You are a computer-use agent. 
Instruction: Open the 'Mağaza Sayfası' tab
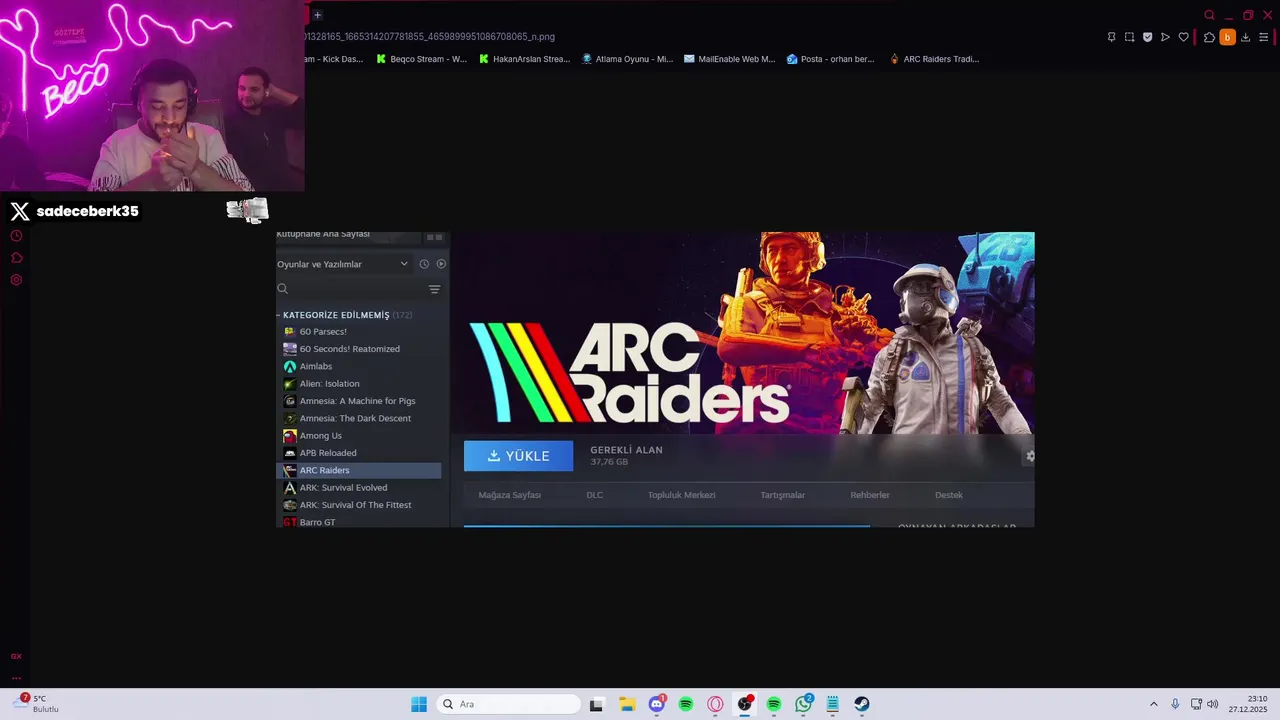pos(510,495)
